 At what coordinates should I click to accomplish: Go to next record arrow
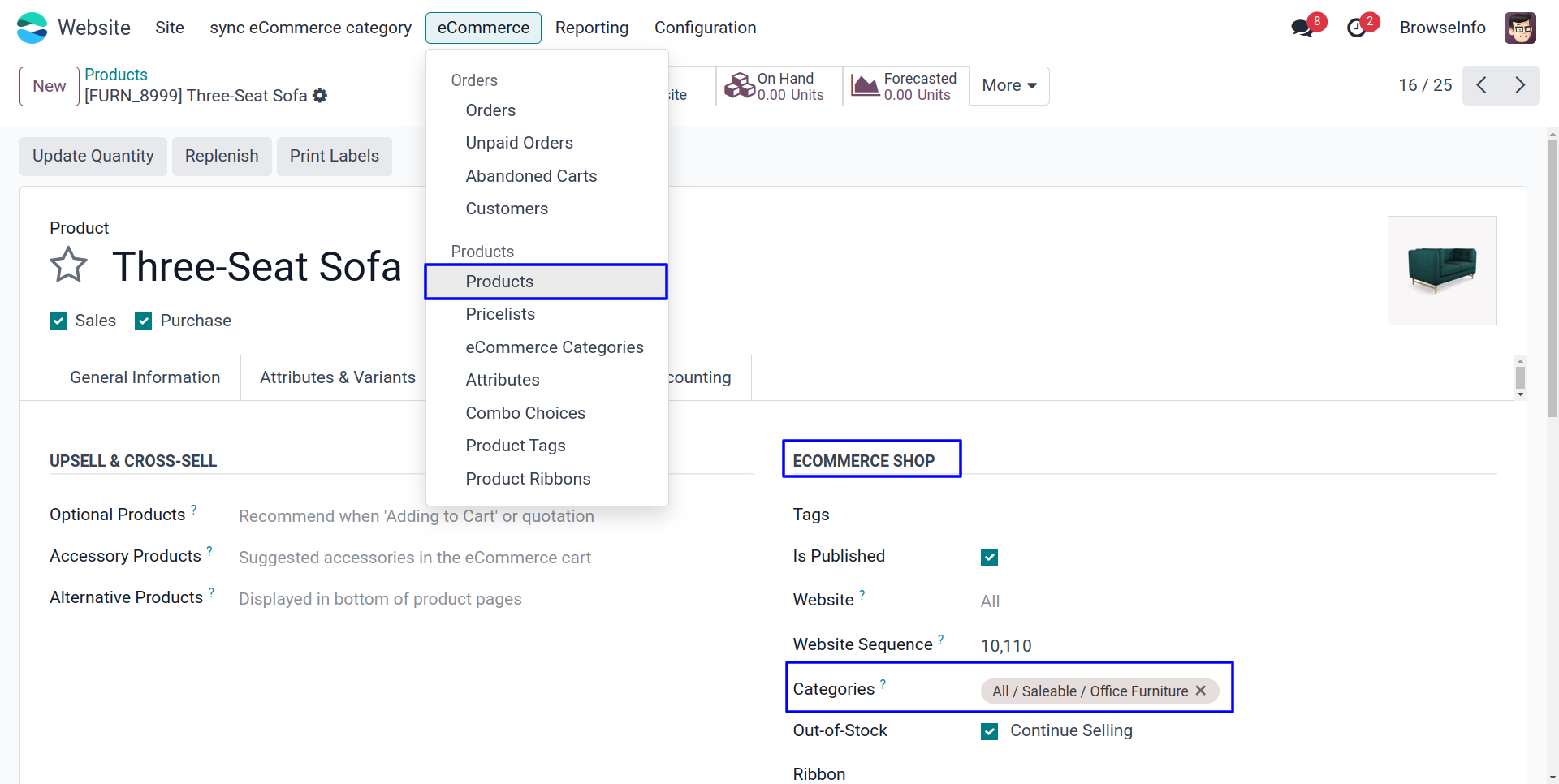coord(1520,85)
